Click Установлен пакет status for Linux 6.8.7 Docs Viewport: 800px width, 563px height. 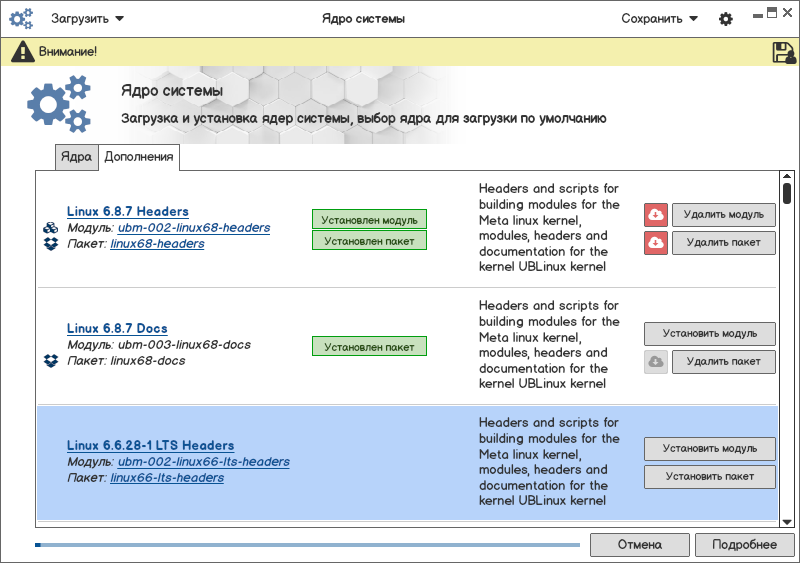point(369,347)
